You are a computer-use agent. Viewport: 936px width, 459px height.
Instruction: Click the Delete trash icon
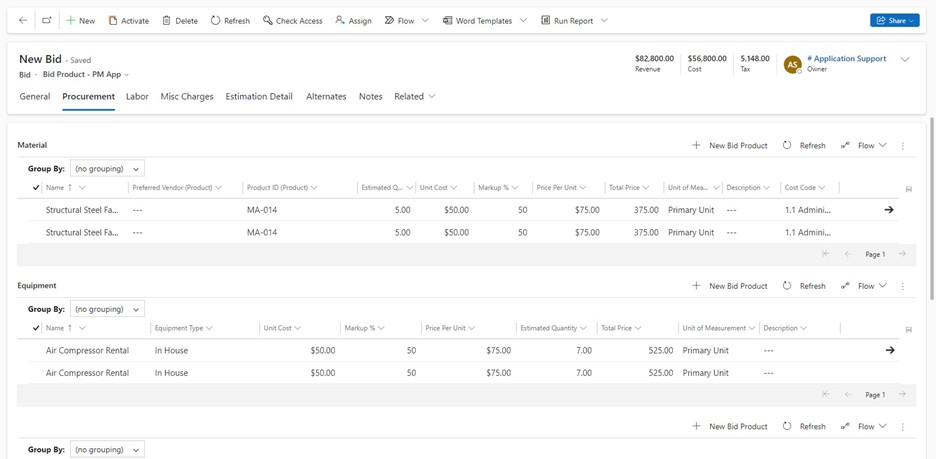pyautogui.click(x=180, y=20)
